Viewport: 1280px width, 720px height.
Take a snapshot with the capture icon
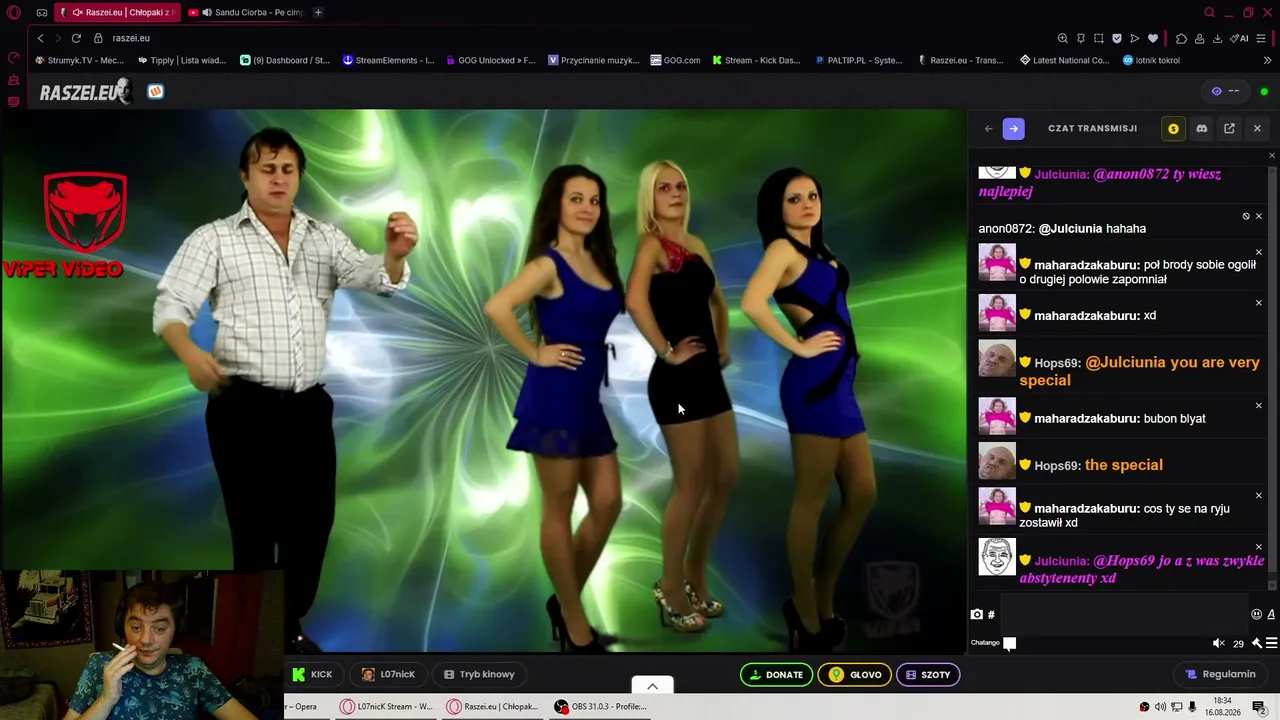tap(1098, 38)
